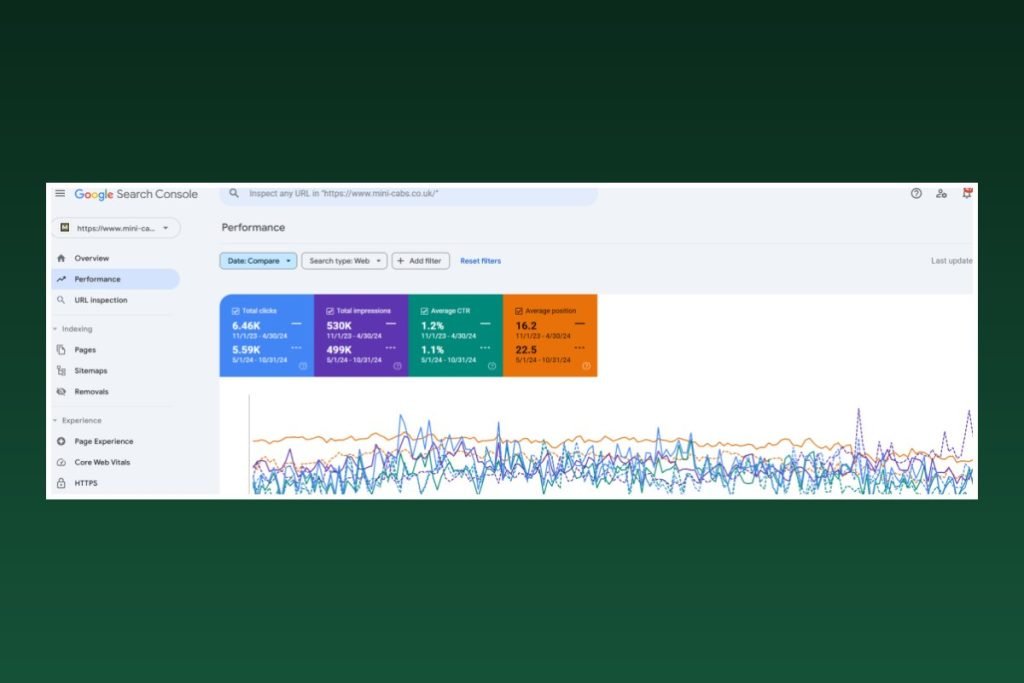Click the Core Web Vitals gauge icon
Viewport: 1024px width, 683px height.
tap(61, 462)
